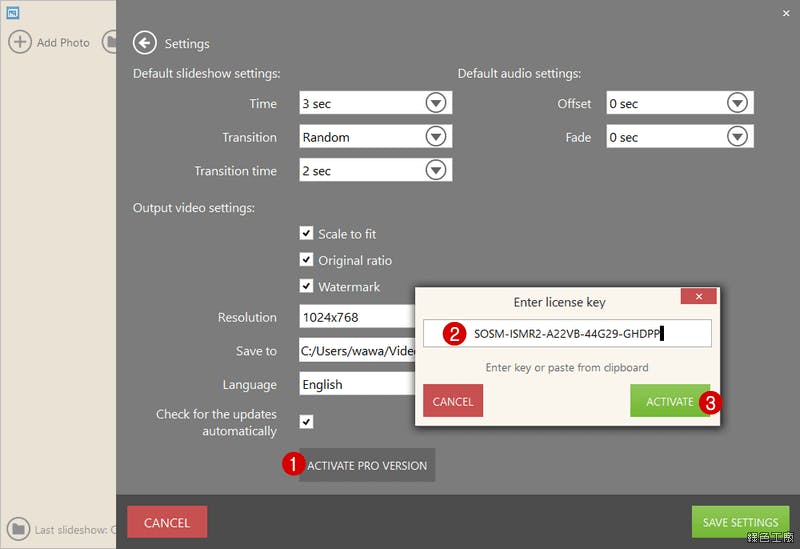Toggle Check for the updates automatically checkbox
This screenshot has height=549, width=800.
(x=306, y=421)
